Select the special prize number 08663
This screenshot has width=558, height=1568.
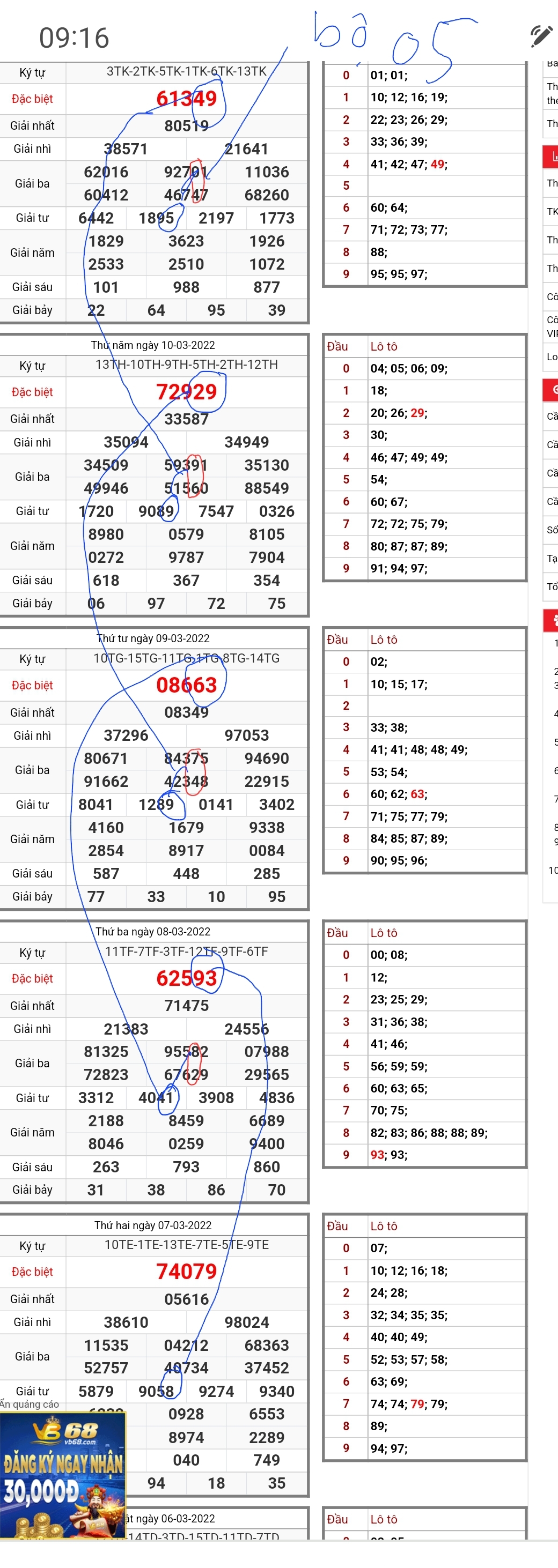coord(186,685)
